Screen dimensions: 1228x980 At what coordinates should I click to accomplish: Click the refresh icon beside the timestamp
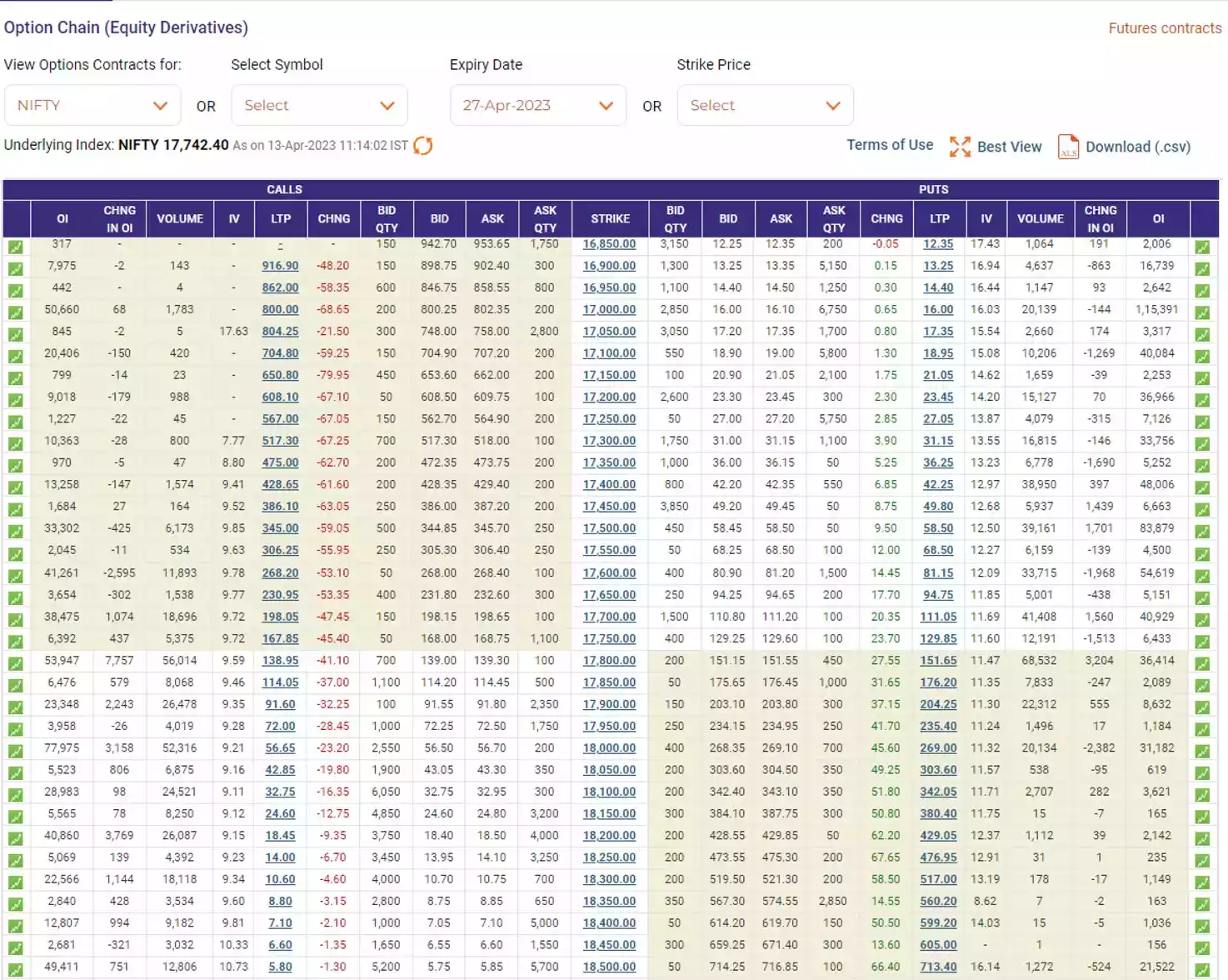(423, 146)
